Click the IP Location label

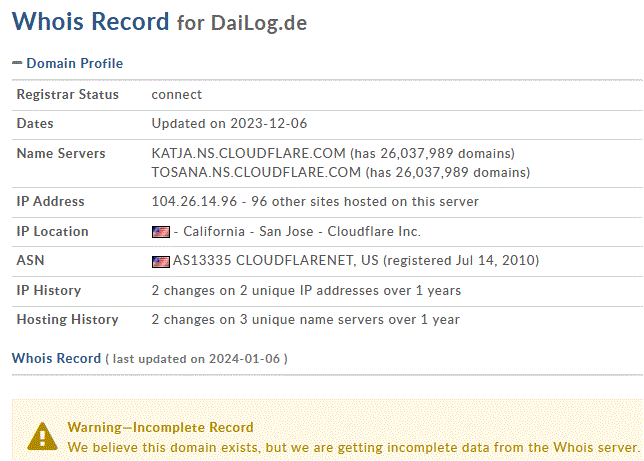52,231
